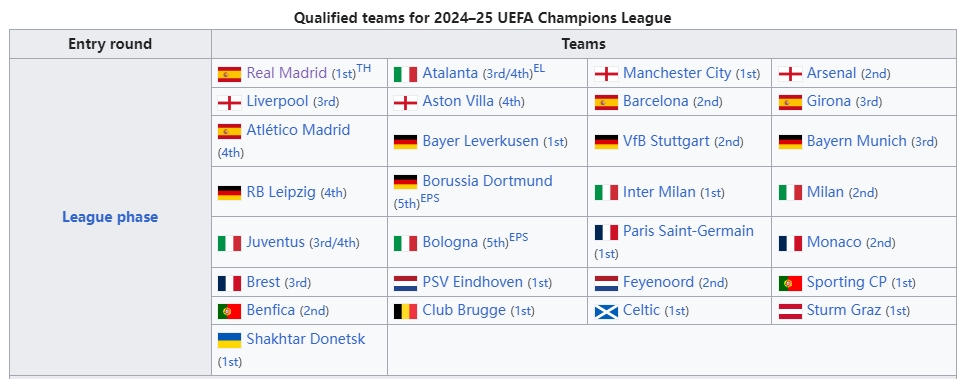Follow the EL superscript after Atalanta
This screenshot has width=968, height=379.
(539, 68)
